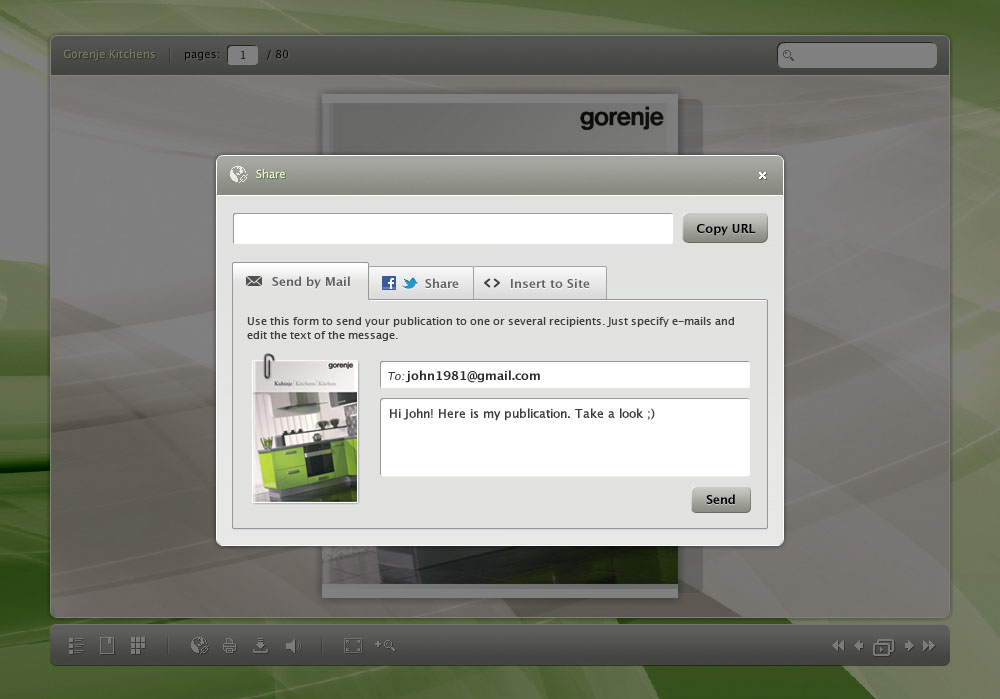The height and width of the screenshot is (699, 1000).
Task: Select the page number input field
Action: (242, 54)
